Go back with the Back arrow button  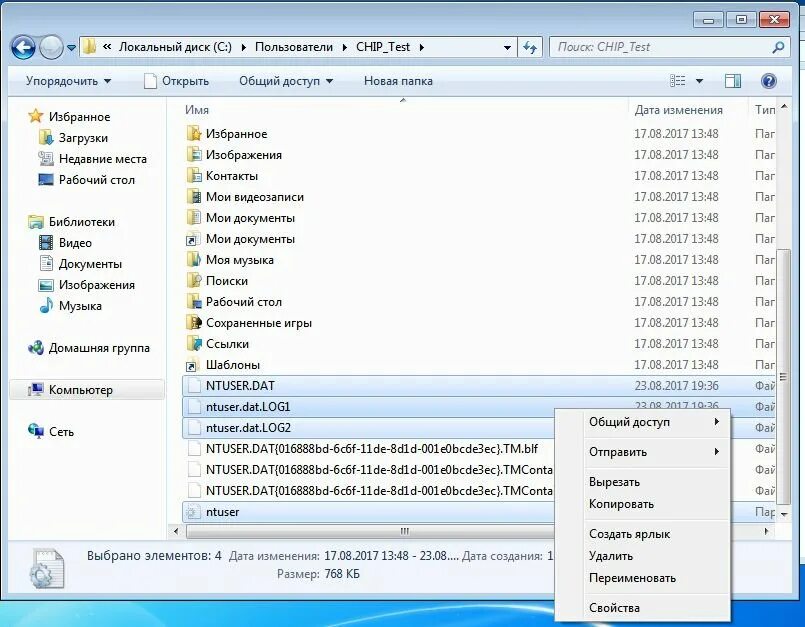(23, 48)
